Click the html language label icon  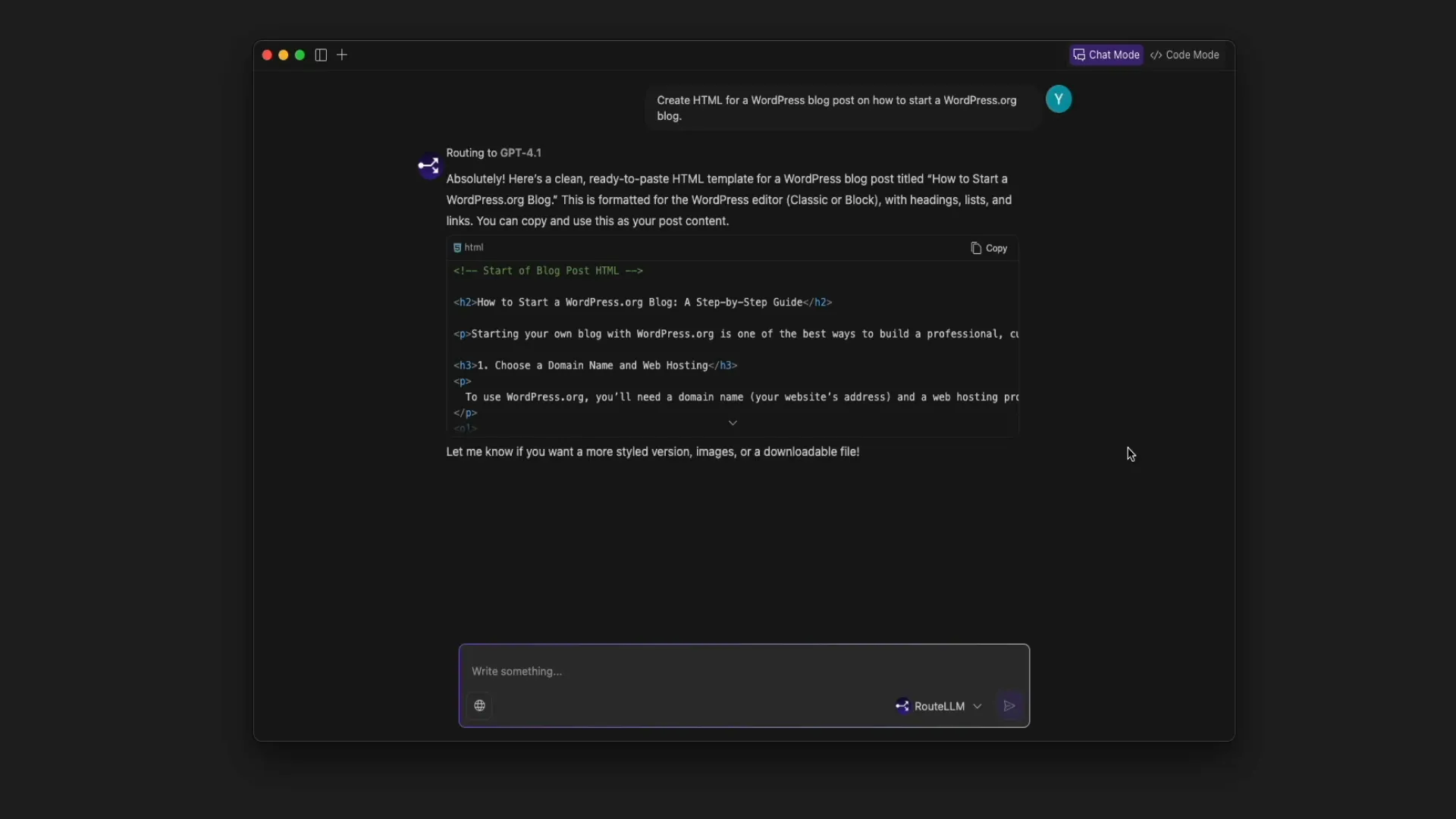coord(457,248)
